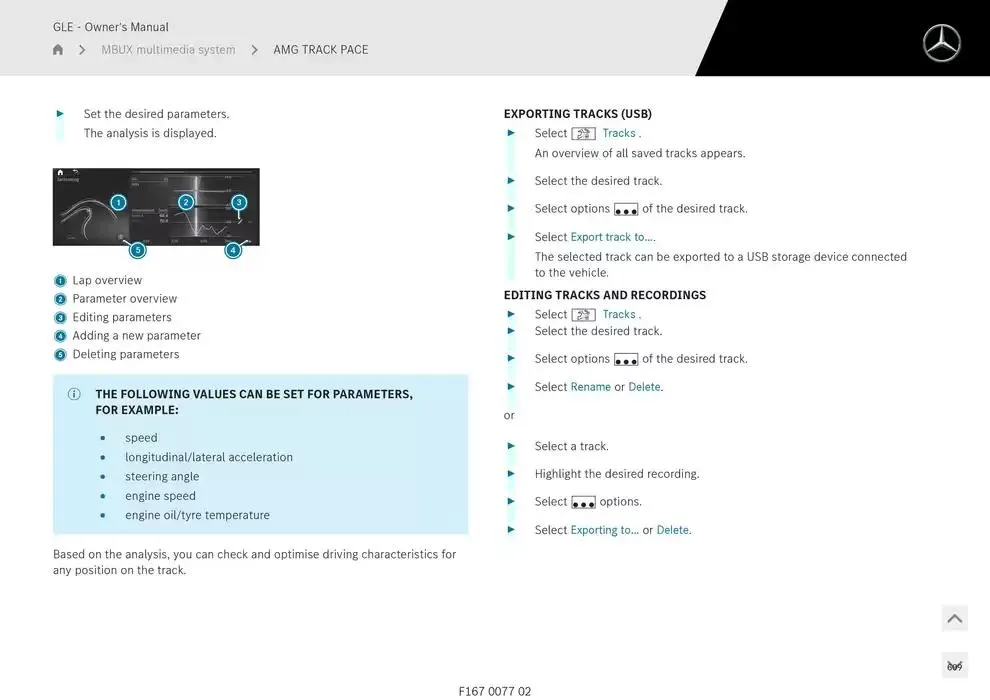
Task: Click three-dot options icon above Export track
Action: (626, 210)
